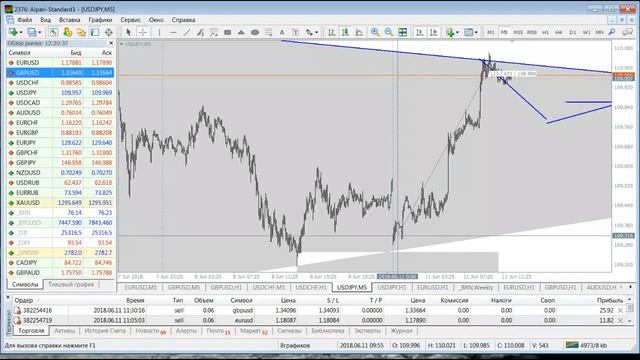Switch chart to Bar Chart mode
This screenshot has height=360, width=640.
(x=332, y=32)
